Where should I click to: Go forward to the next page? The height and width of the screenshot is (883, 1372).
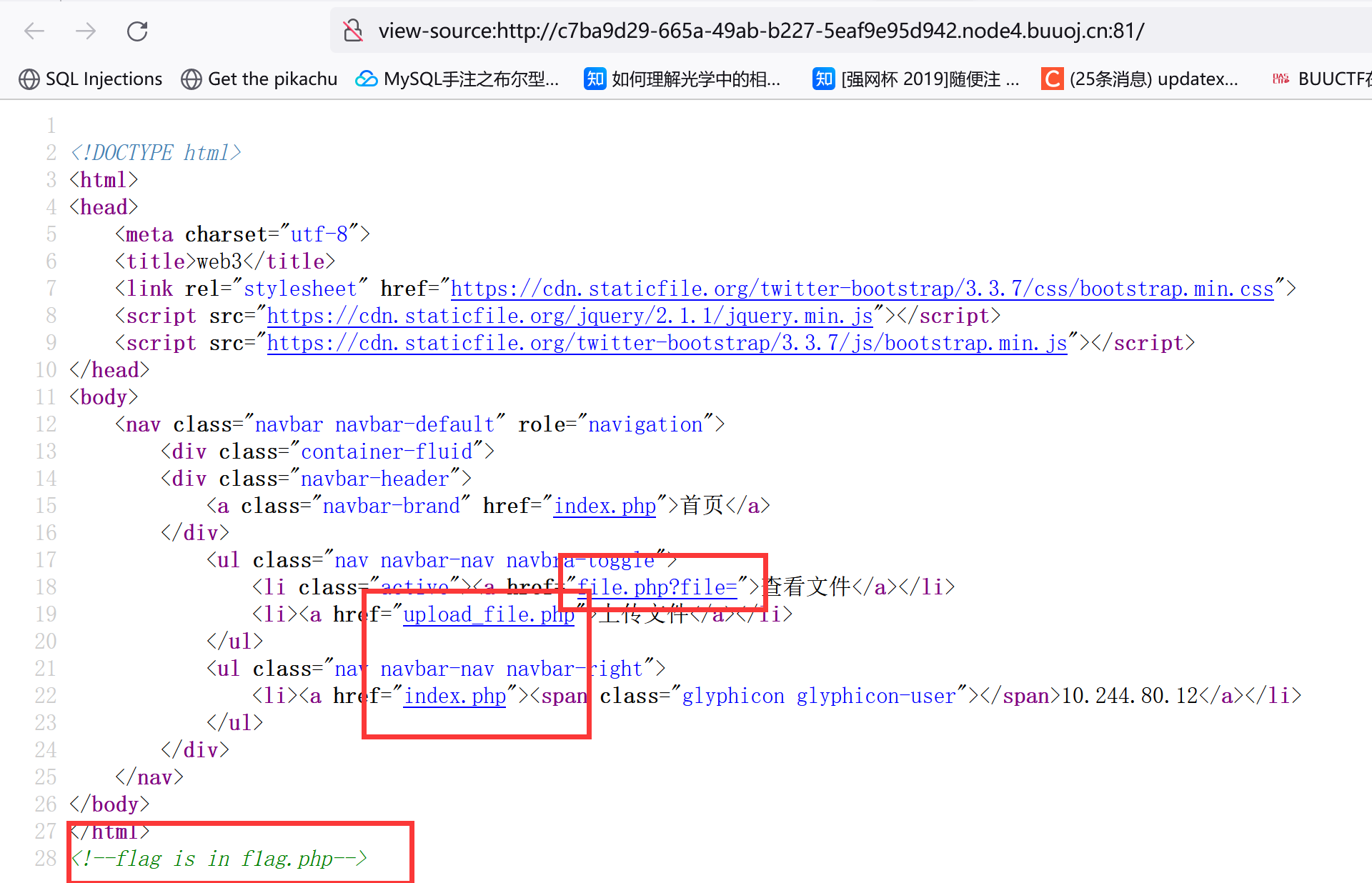86,31
